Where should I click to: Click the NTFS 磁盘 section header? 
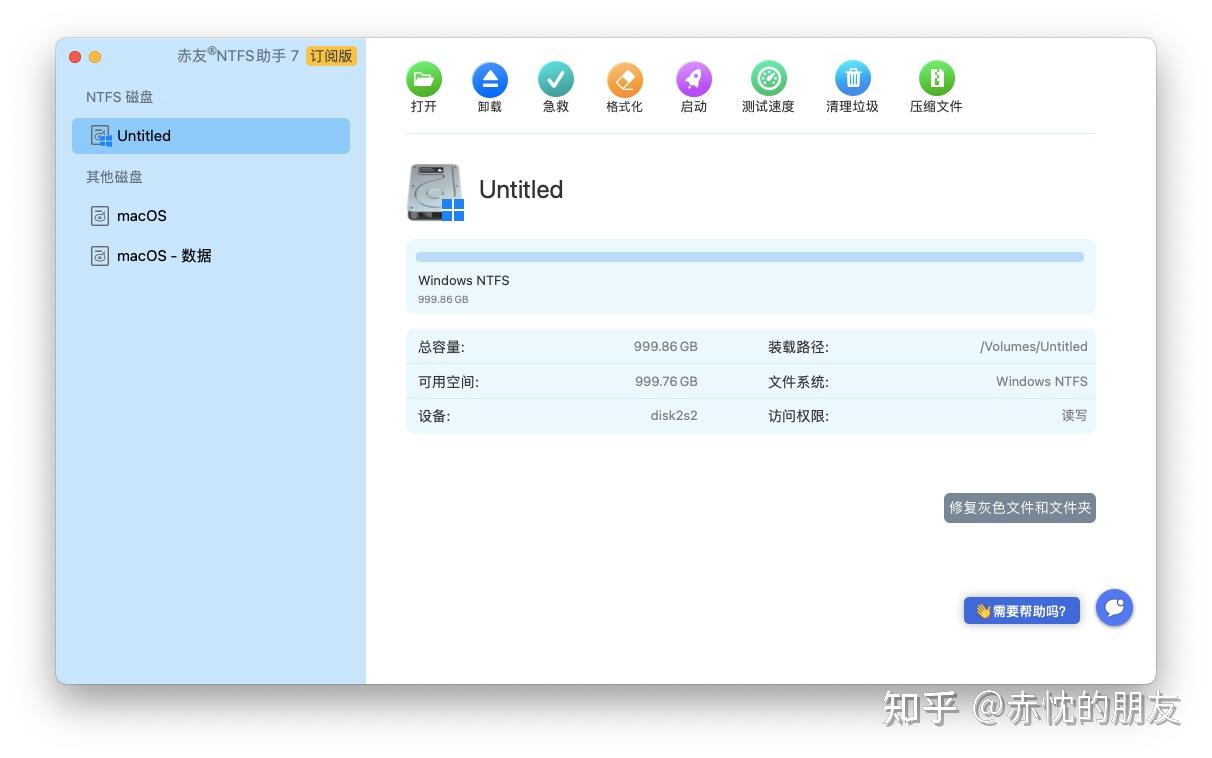[110, 96]
